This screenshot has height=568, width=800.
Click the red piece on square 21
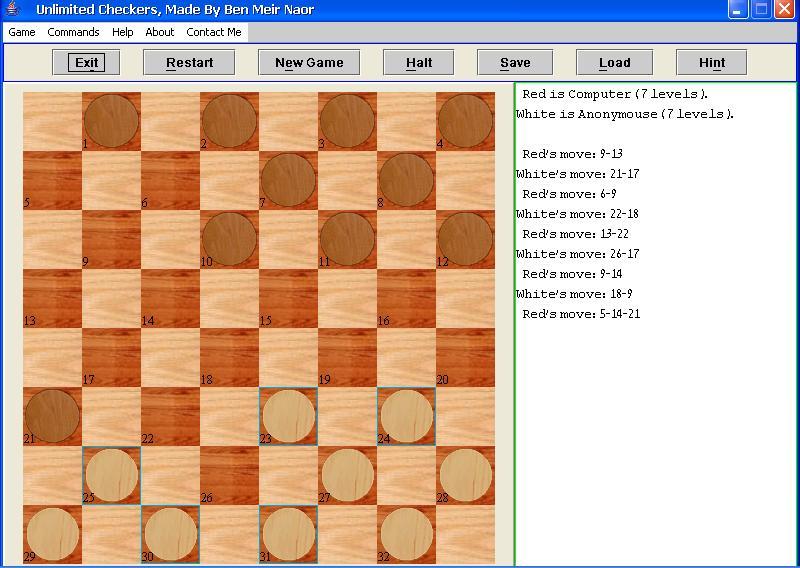53,416
